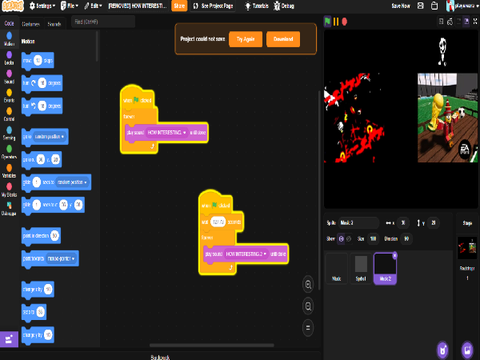Stop the project with the red stop icon
The width and height of the screenshot is (480, 360).
pyautogui.click(x=344, y=22)
